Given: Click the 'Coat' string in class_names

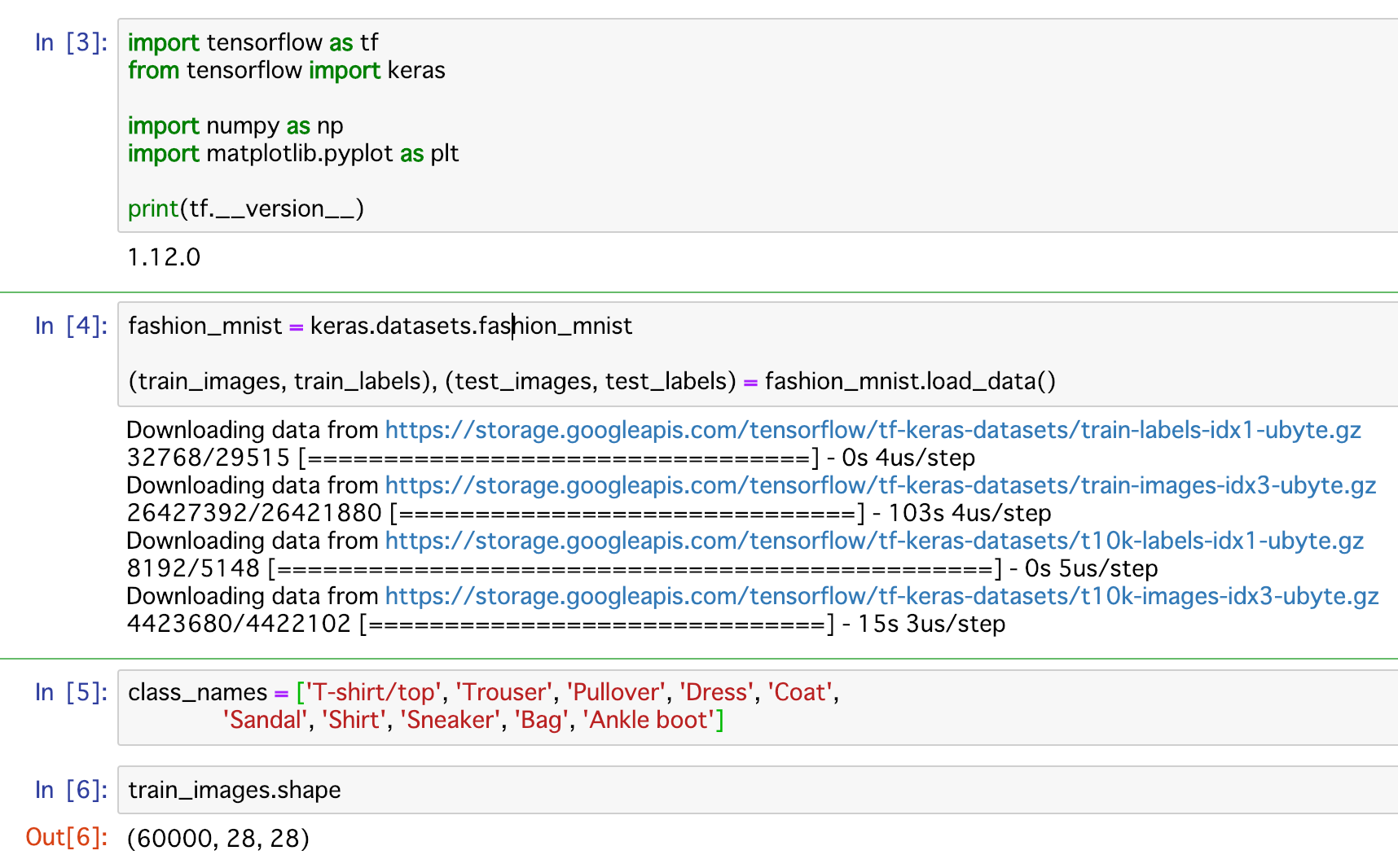Looking at the screenshot, I should click(800, 692).
